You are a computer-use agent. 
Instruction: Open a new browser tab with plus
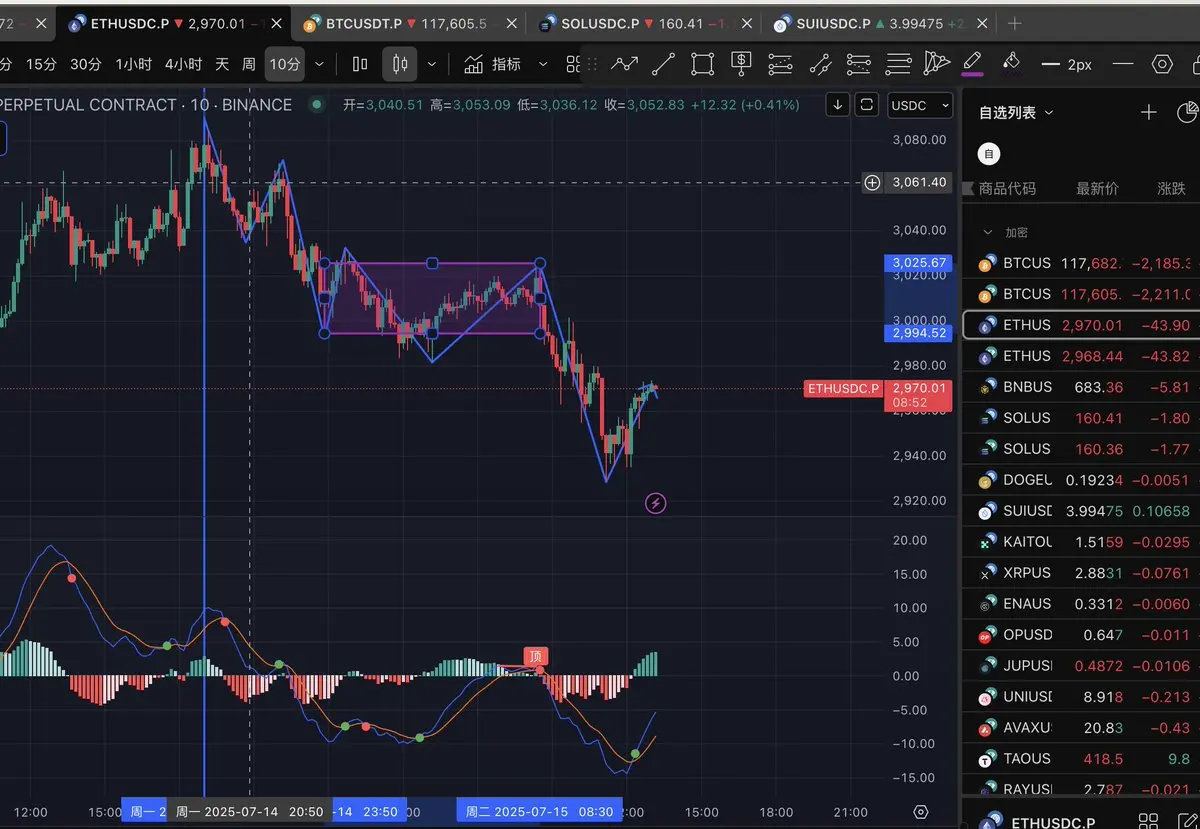click(1015, 23)
